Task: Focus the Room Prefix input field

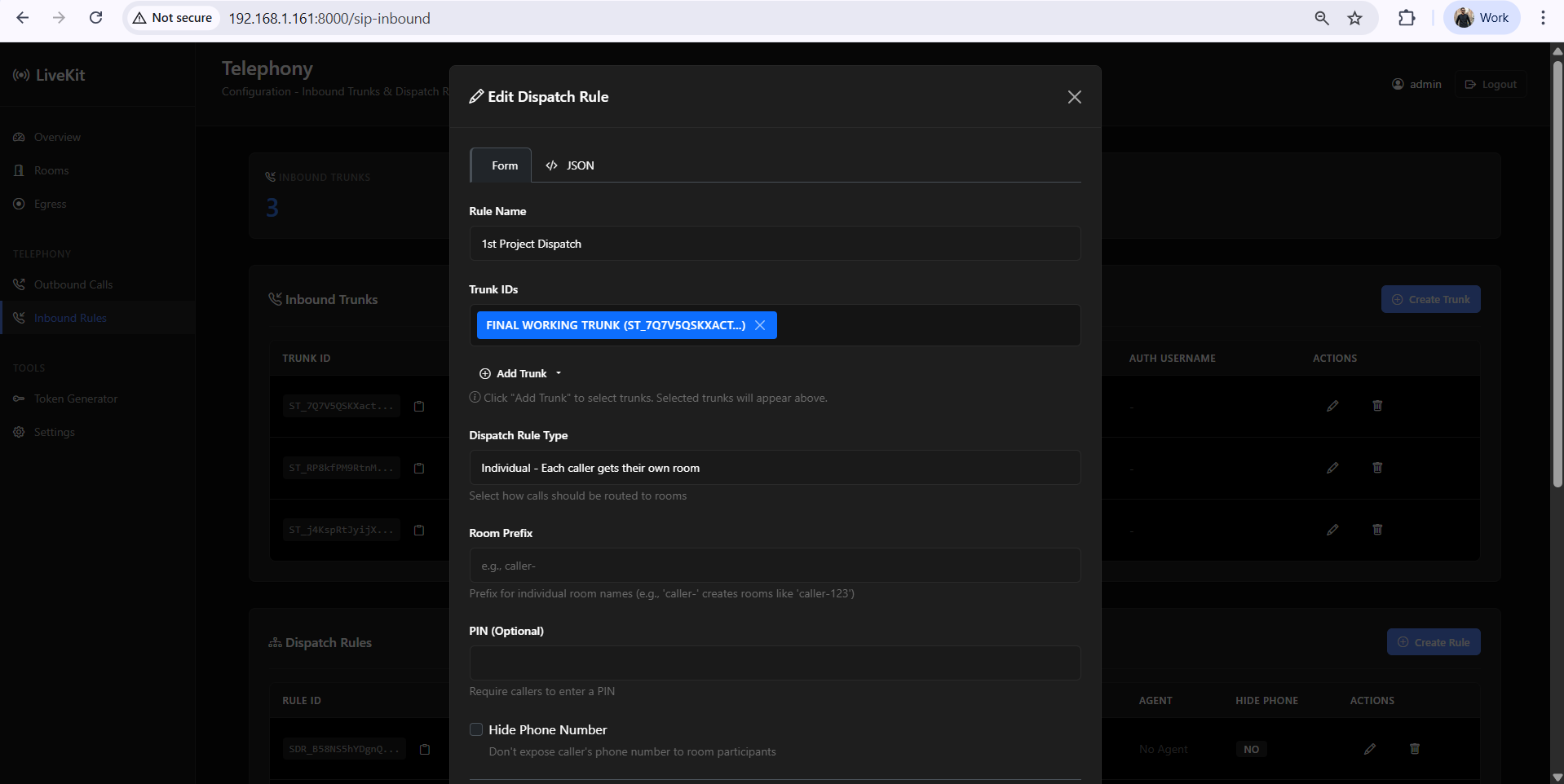Action: tap(775, 566)
